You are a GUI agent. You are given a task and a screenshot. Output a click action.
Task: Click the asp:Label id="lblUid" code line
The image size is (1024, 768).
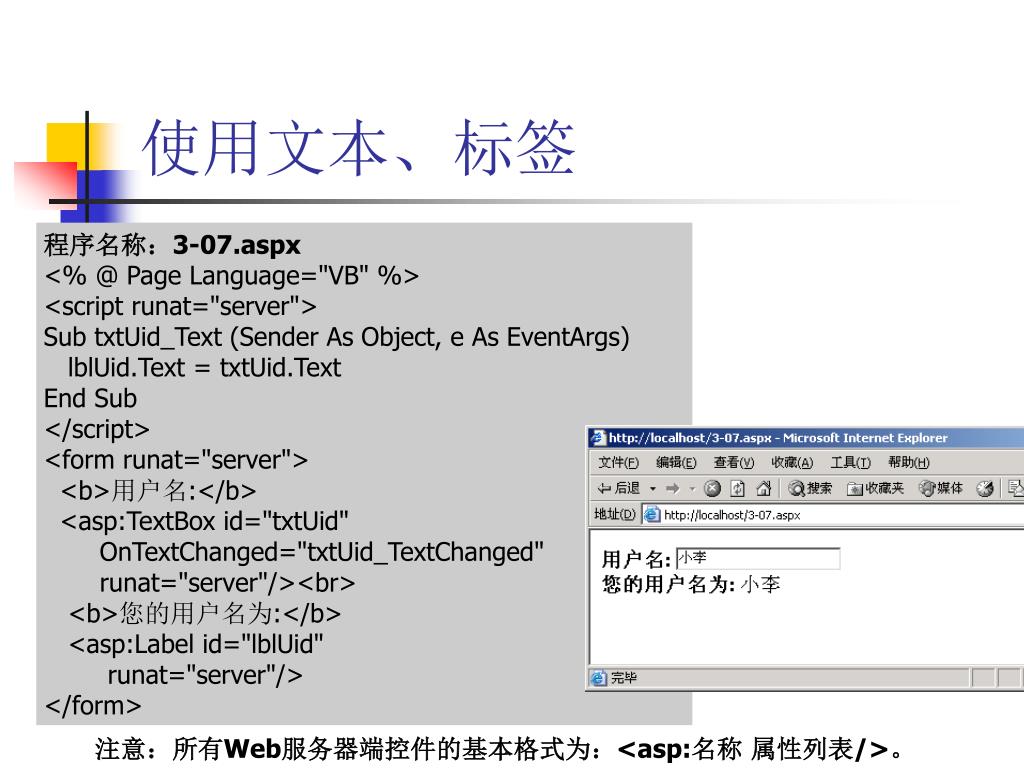click(196, 644)
